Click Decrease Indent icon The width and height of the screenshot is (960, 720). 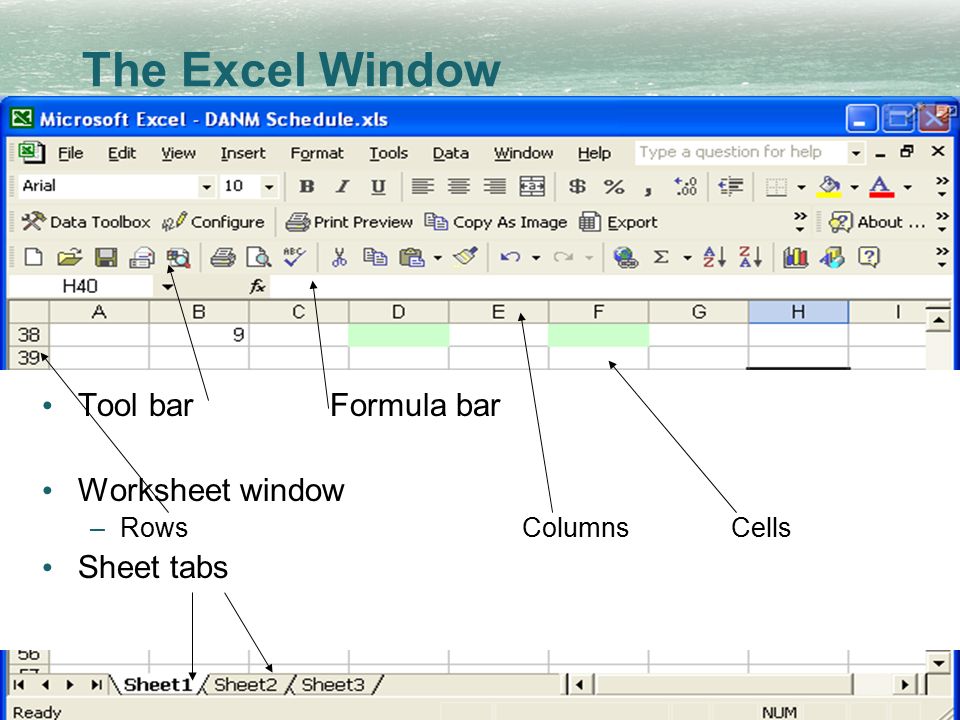click(x=730, y=186)
